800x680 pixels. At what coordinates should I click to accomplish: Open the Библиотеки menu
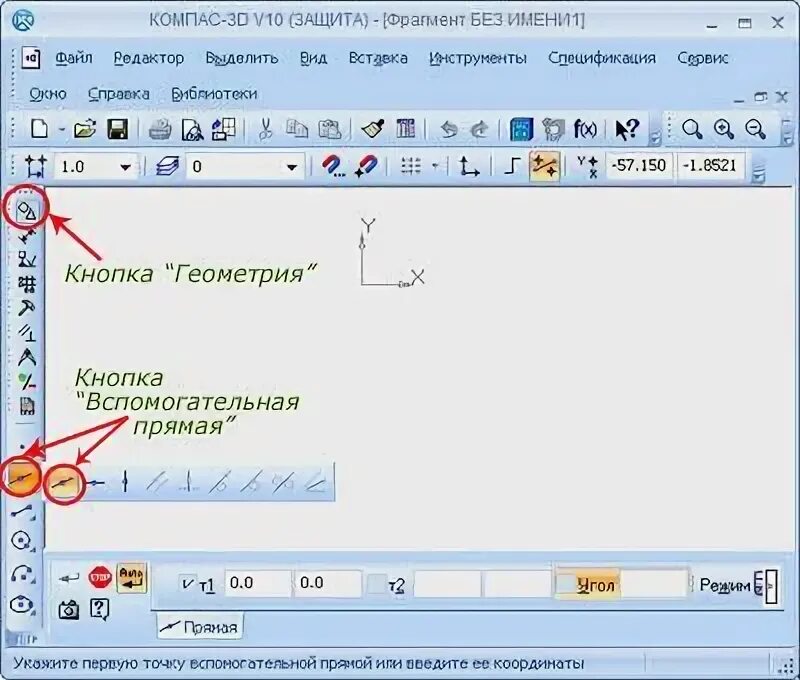(214, 94)
